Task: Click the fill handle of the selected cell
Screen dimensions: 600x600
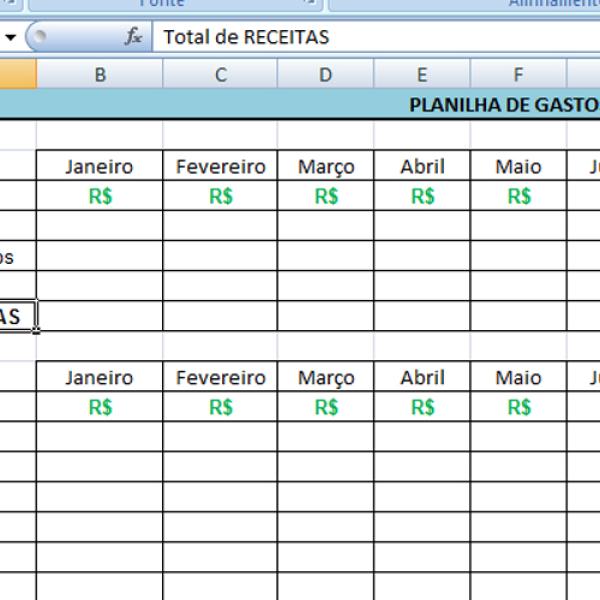Action: (x=37, y=331)
